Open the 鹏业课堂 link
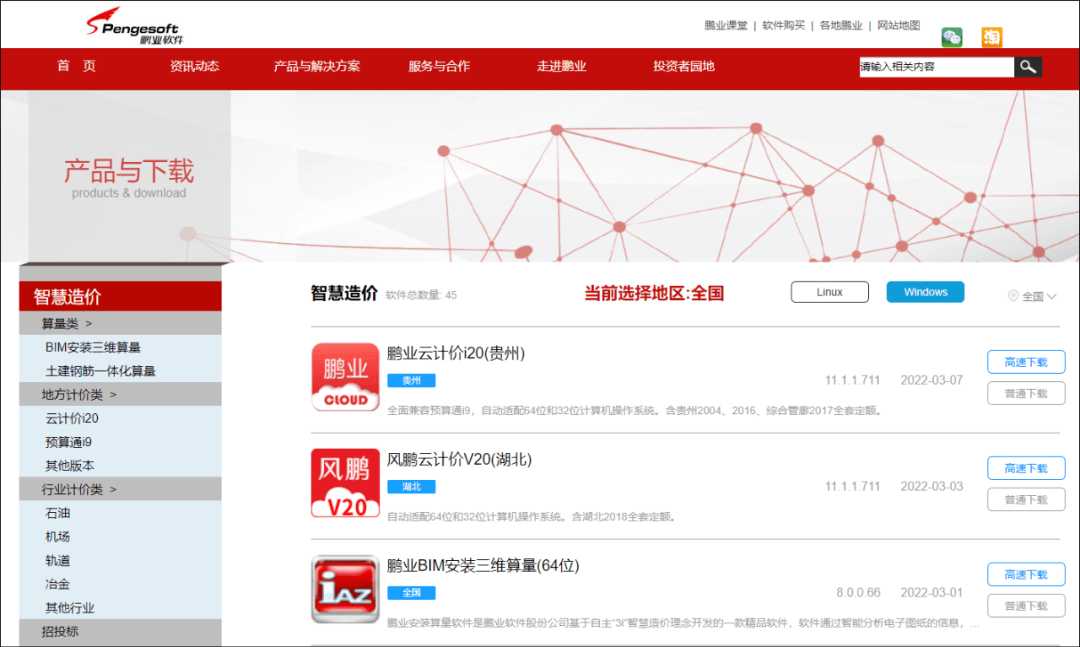Image resolution: width=1080 pixels, height=647 pixels. (725, 25)
